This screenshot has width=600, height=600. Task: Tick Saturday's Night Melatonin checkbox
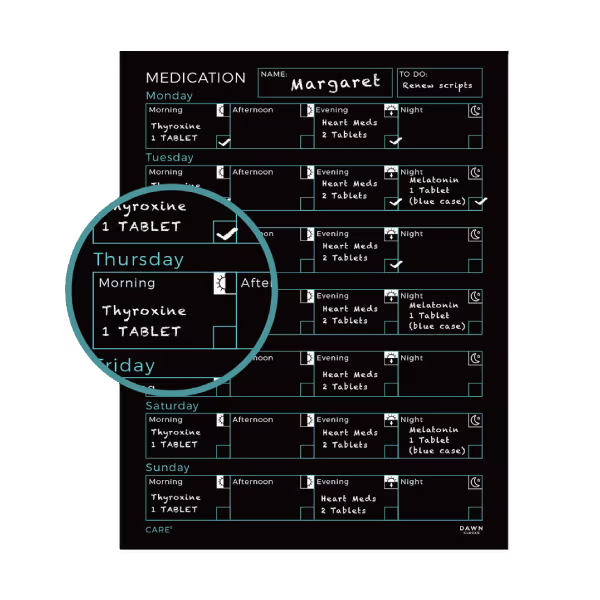[x=476, y=451]
